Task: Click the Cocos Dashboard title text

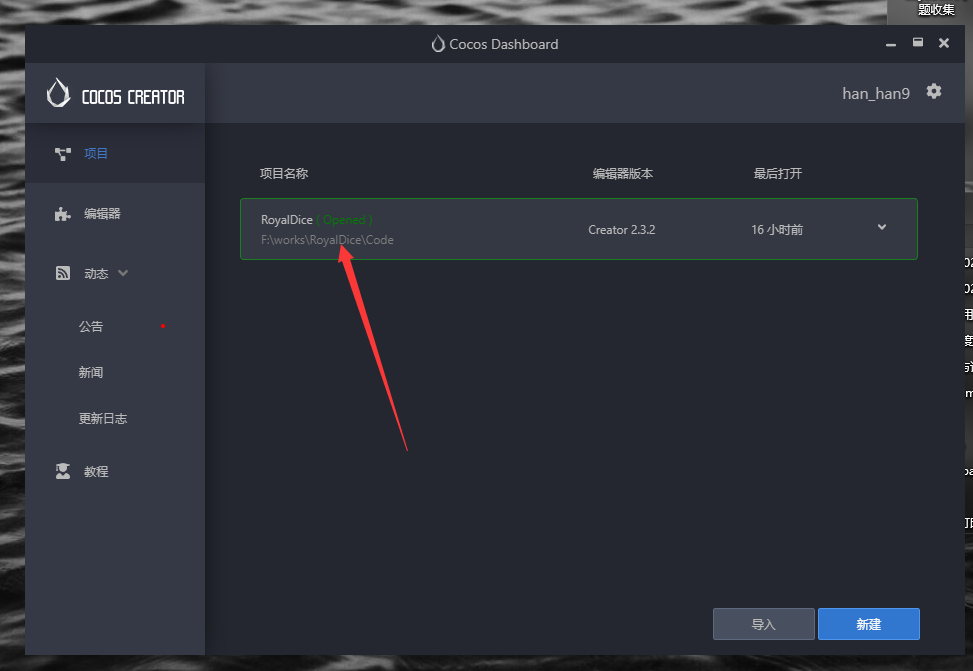Action: tap(503, 44)
